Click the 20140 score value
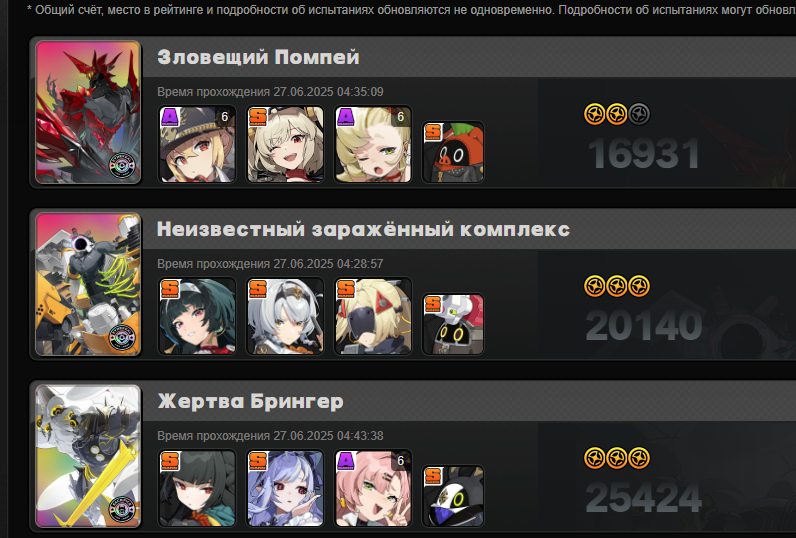Viewport: 796px width, 538px height. click(x=644, y=326)
